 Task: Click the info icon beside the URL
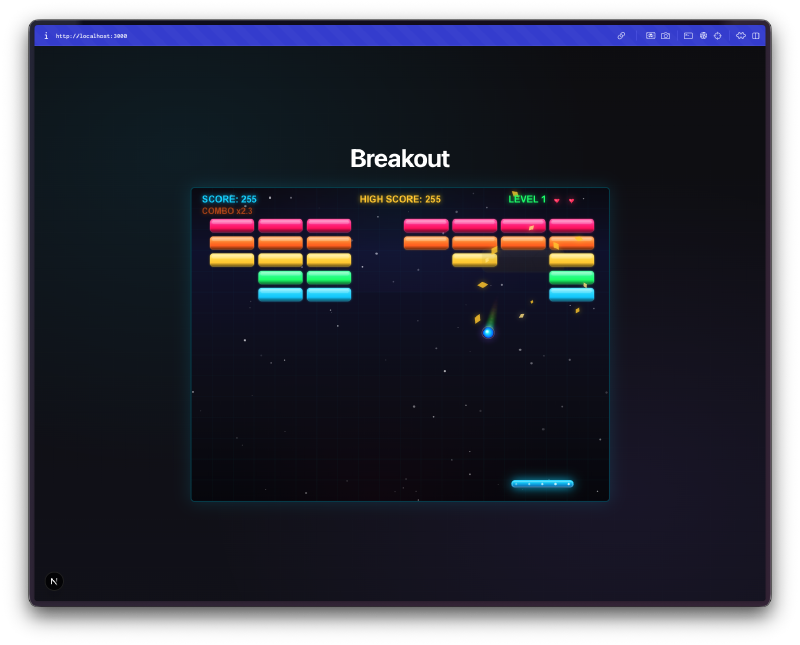(x=46, y=36)
